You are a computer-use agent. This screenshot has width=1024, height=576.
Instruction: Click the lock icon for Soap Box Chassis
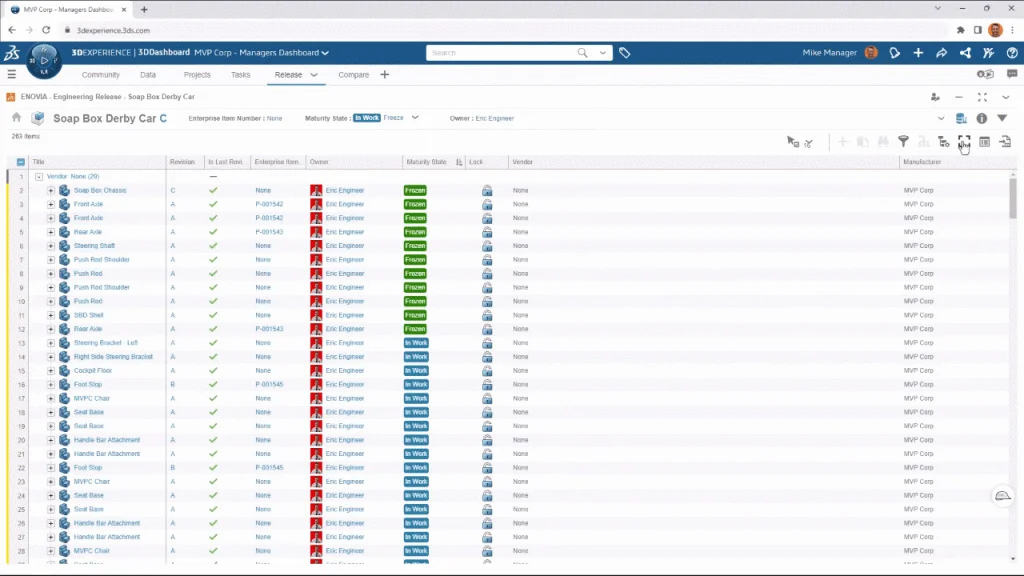click(487, 190)
